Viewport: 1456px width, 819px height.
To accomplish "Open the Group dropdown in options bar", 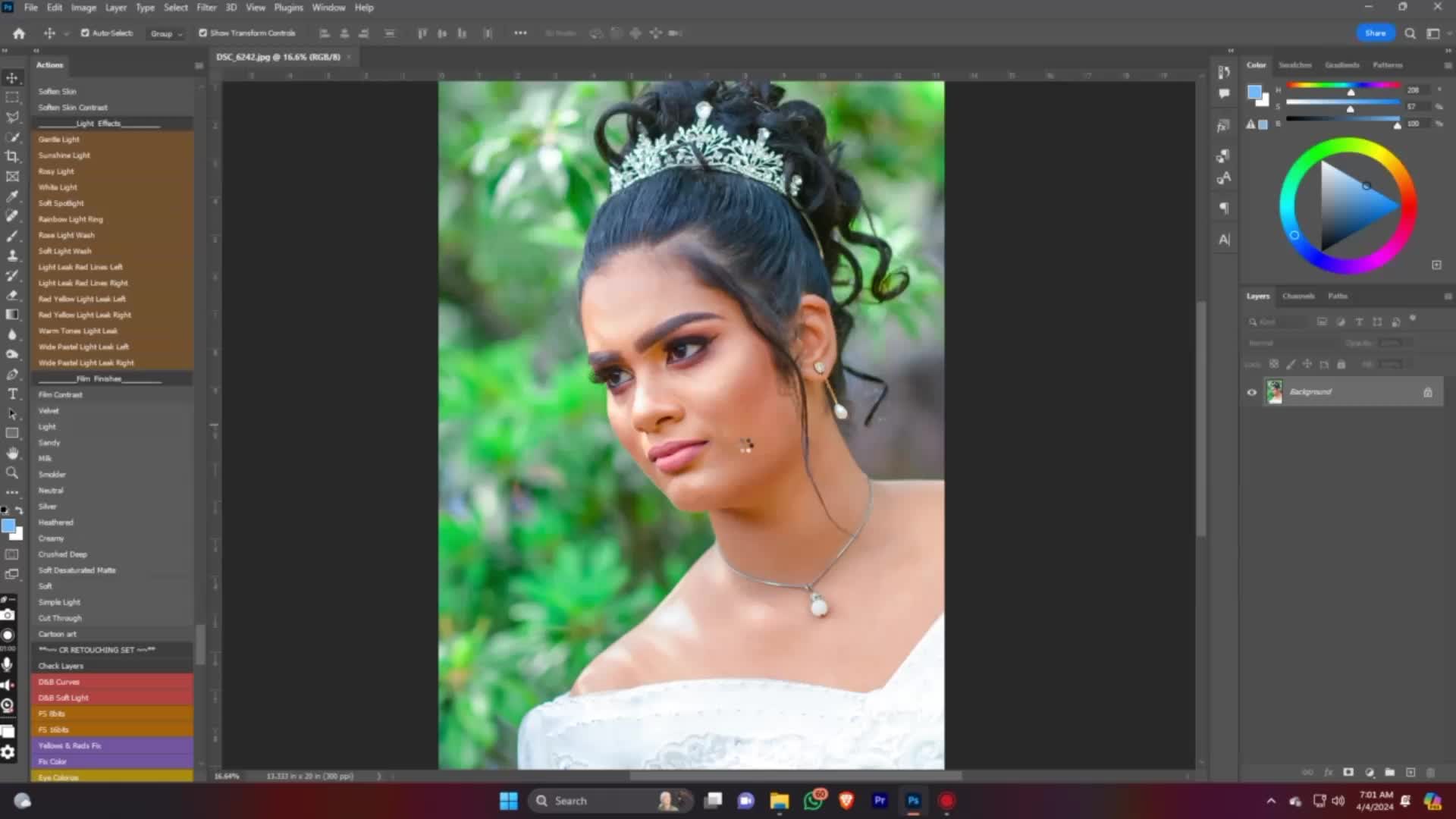I will [x=166, y=33].
